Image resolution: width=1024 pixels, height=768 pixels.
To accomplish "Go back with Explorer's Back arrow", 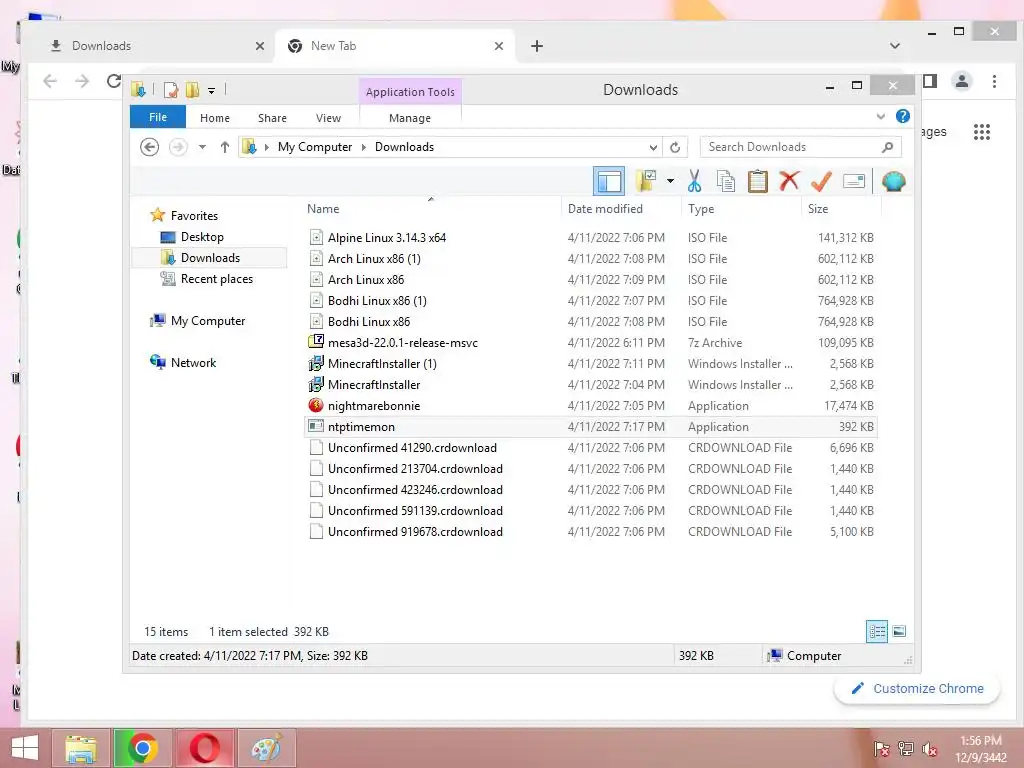I will [x=150, y=147].
